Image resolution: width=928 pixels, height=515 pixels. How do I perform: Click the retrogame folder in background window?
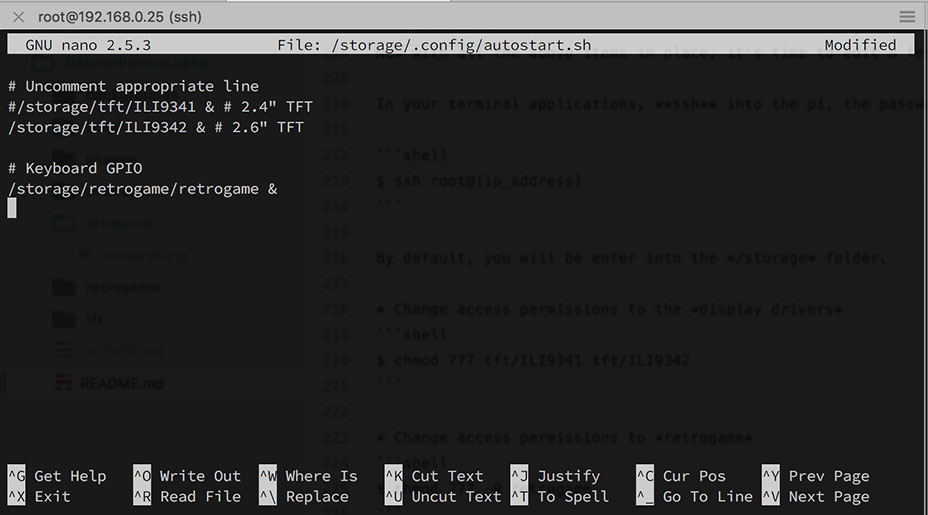[x=122, y=288]
